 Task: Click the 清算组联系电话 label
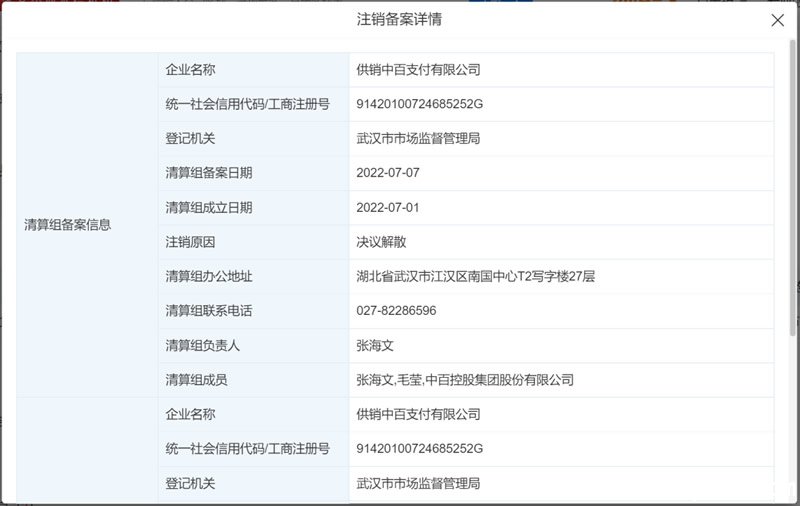click(x=209, y=311)
